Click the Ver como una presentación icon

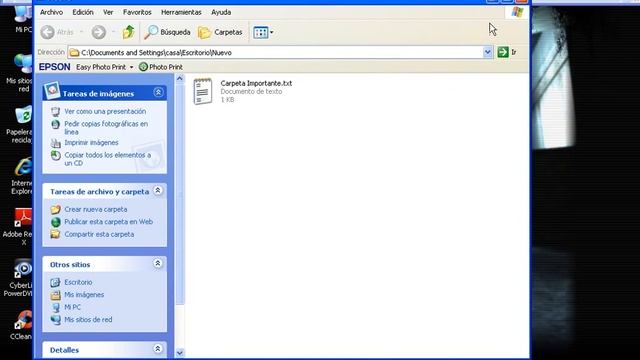tap(56, 111)
